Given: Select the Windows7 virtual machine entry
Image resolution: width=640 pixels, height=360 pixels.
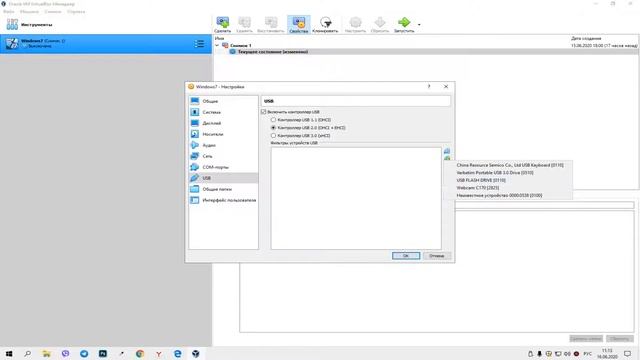Looking at the screenshot, I should click(106, 44).
